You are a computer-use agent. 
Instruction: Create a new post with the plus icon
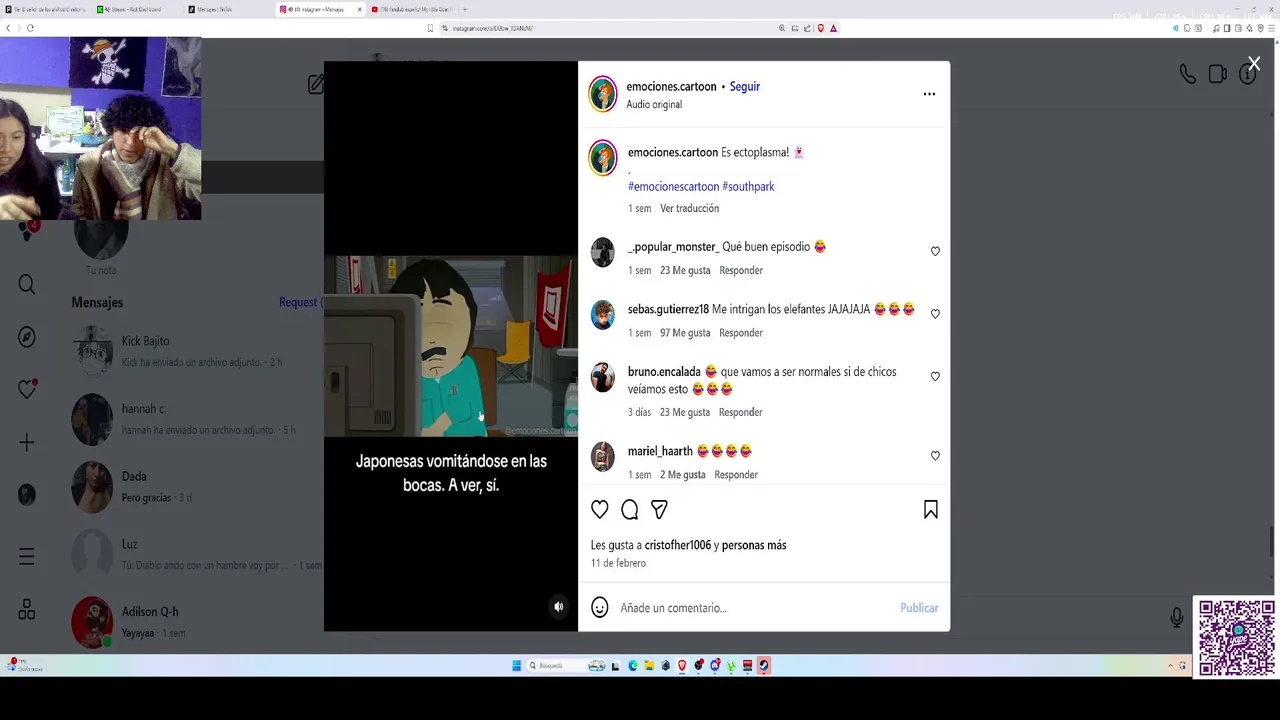tap(27, 442)
